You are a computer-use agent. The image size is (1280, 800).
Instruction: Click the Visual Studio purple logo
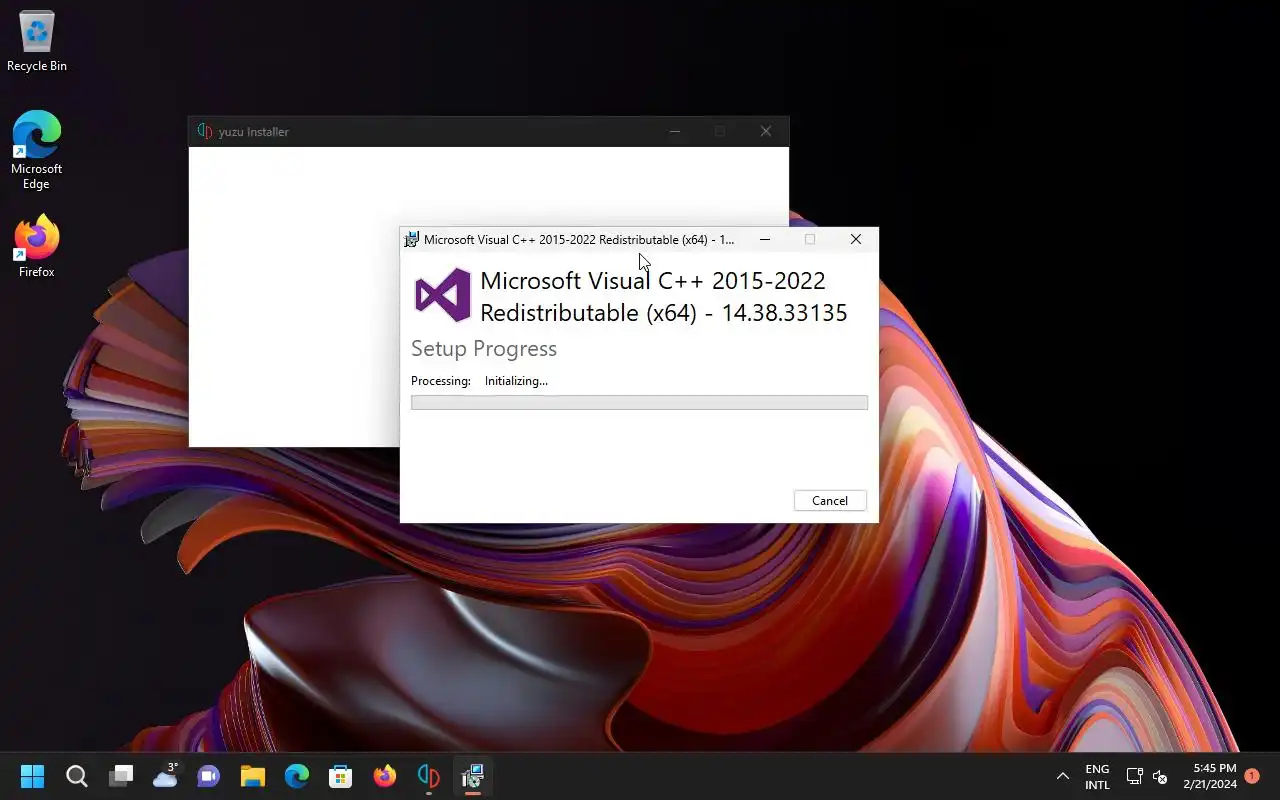pos(443,295)
